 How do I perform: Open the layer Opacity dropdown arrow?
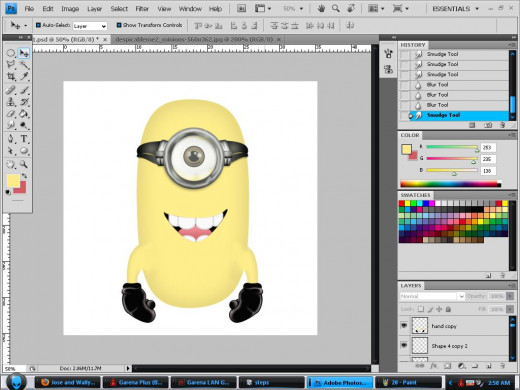point(510,296)
